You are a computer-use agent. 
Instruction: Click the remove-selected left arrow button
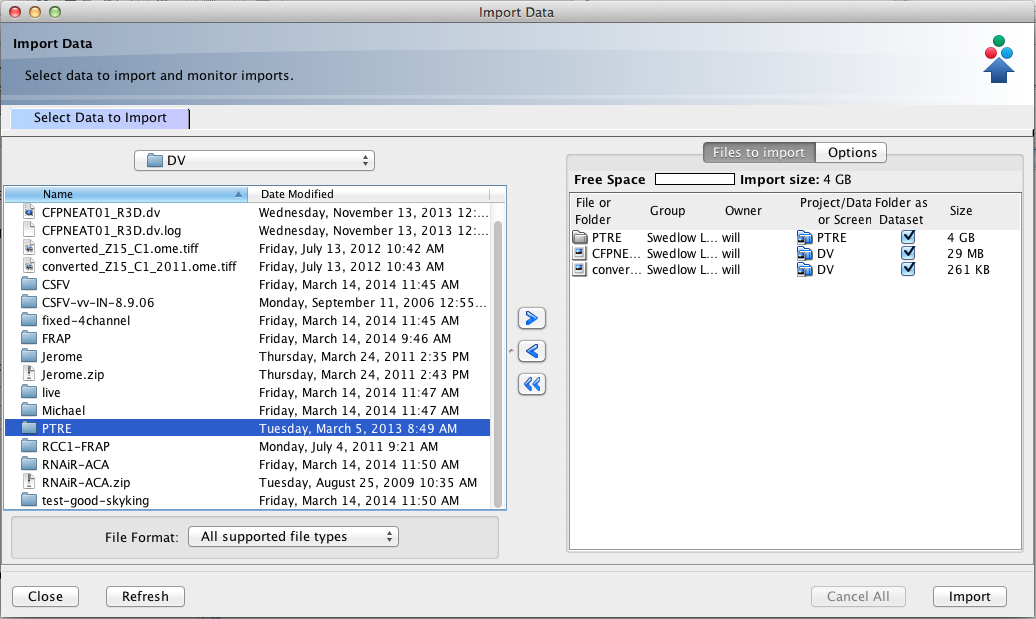click(532, 351)
